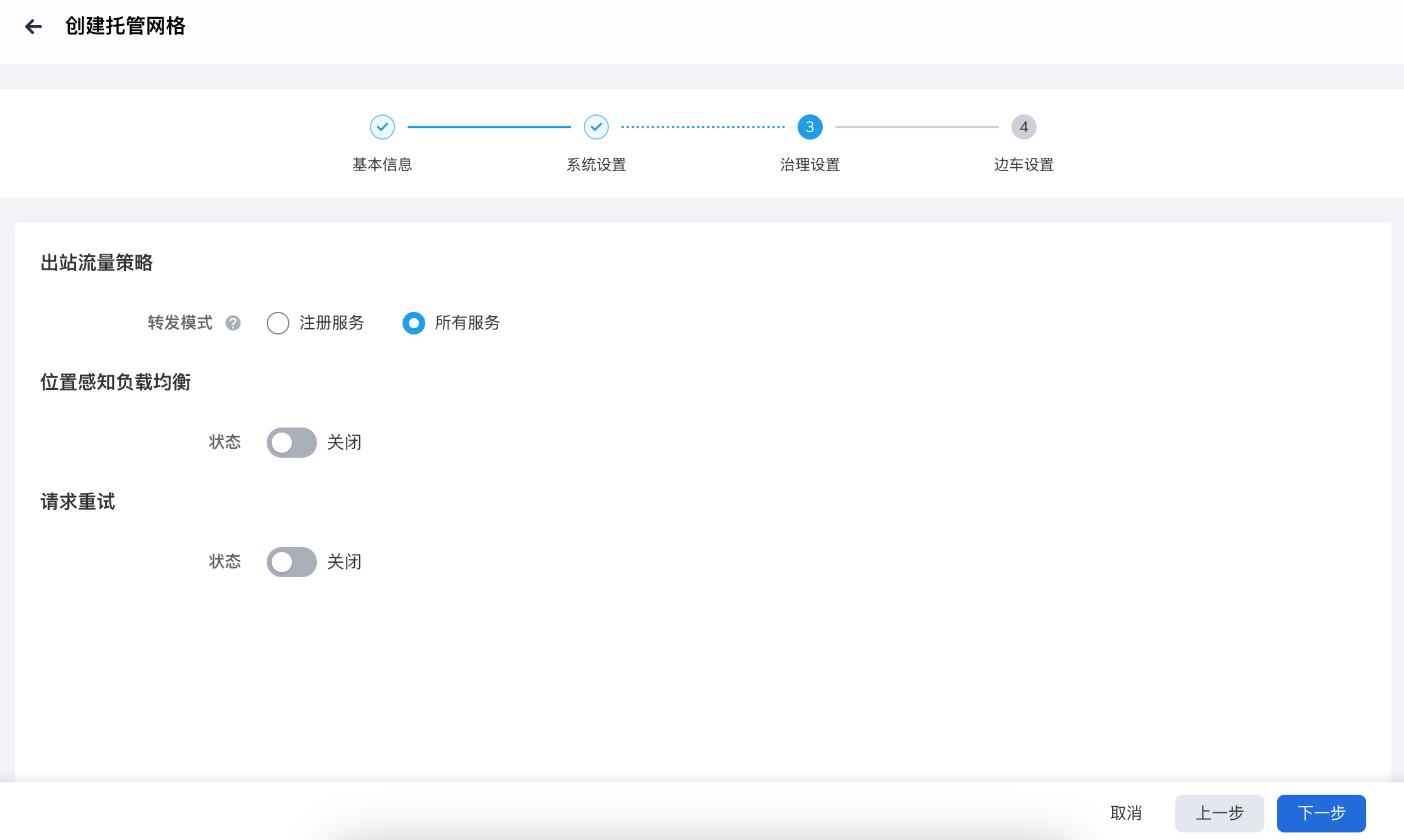Click the 关闭 label beside request retry toggle
The height and width of the screenshot is (840, 1404).
(343, 561)
